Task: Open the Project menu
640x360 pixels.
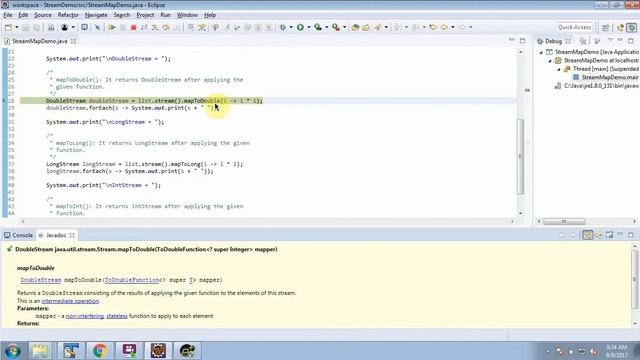Action: pos(145,15)
